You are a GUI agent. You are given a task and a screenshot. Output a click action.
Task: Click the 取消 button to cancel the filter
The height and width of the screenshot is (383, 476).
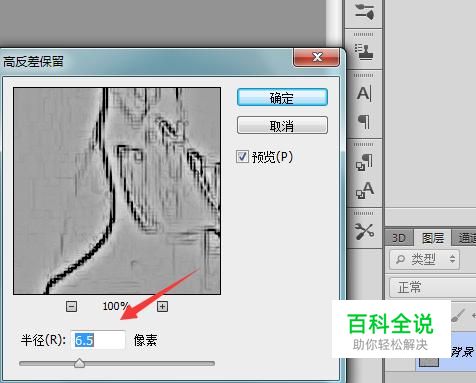(x=282, y=126)
